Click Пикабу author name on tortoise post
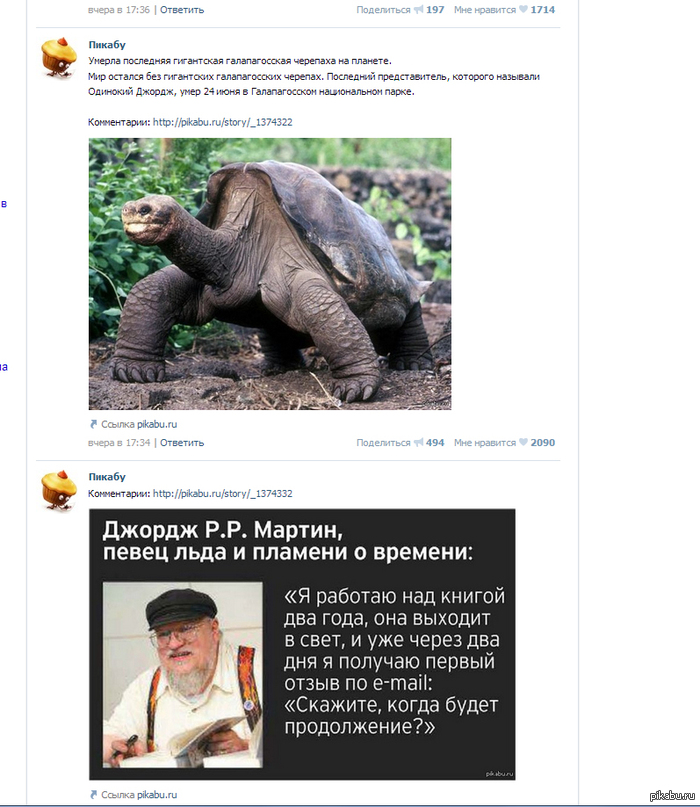The width and height of the screenshot is (700, 807). pos(107,45)
